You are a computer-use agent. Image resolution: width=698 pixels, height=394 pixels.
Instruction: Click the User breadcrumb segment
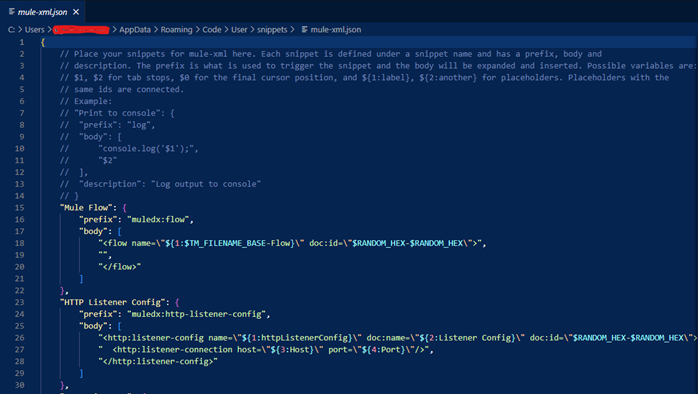(239, 29)
